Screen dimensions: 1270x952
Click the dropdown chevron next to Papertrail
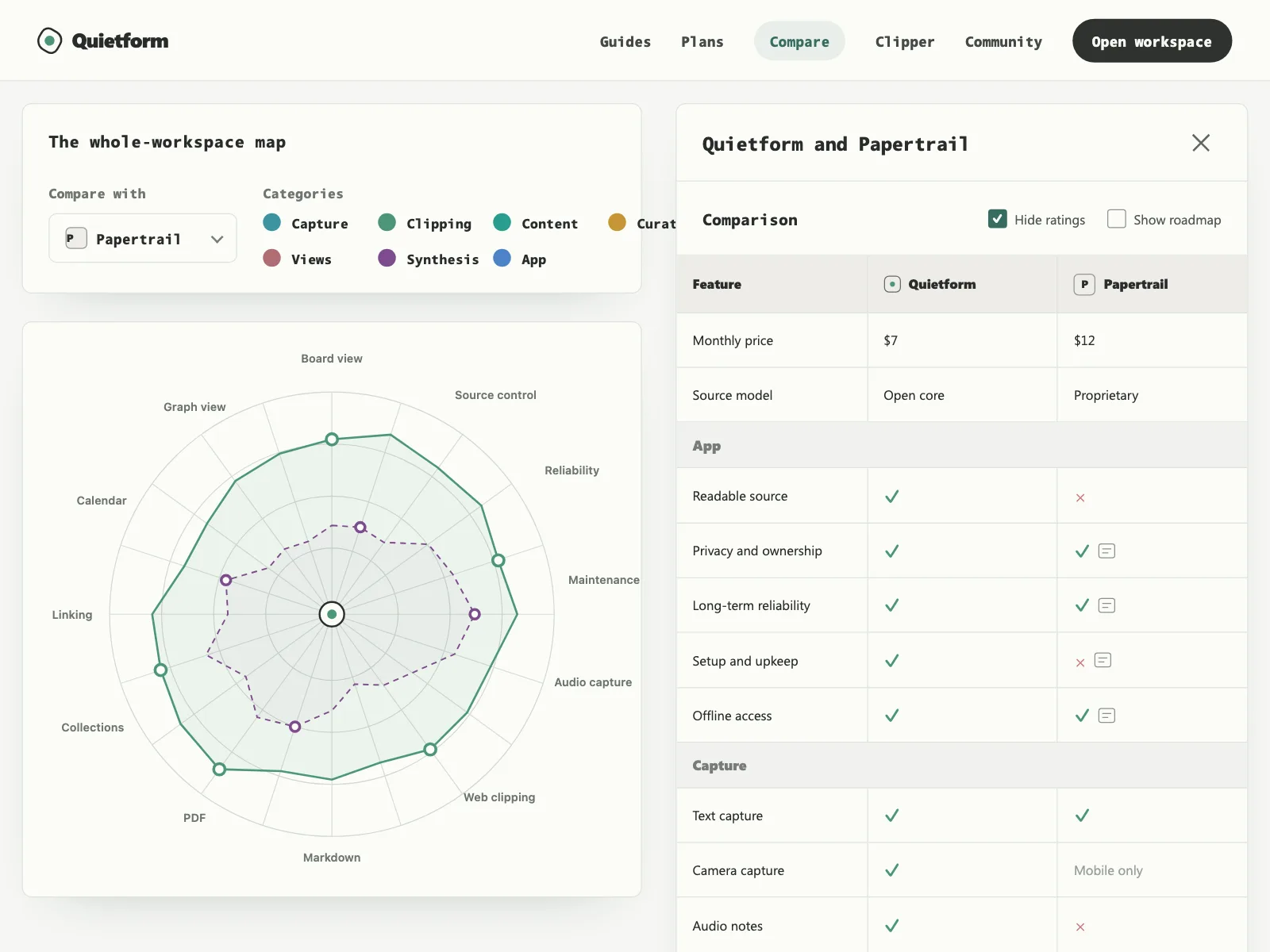pyautogui.click(x=217, y=239)
